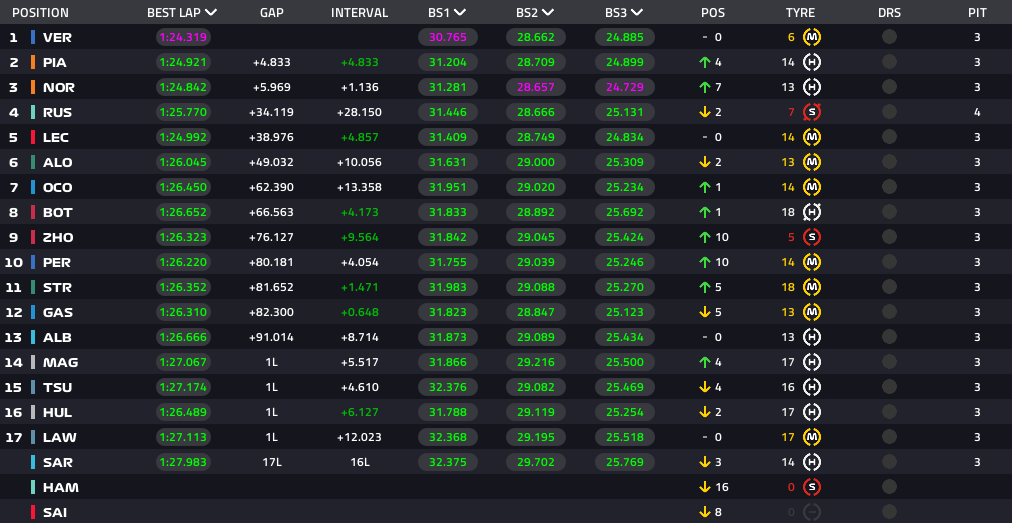1012x523 pixels.
Task: Click BOT's hard tyre icon
Action: coord(812,212)
